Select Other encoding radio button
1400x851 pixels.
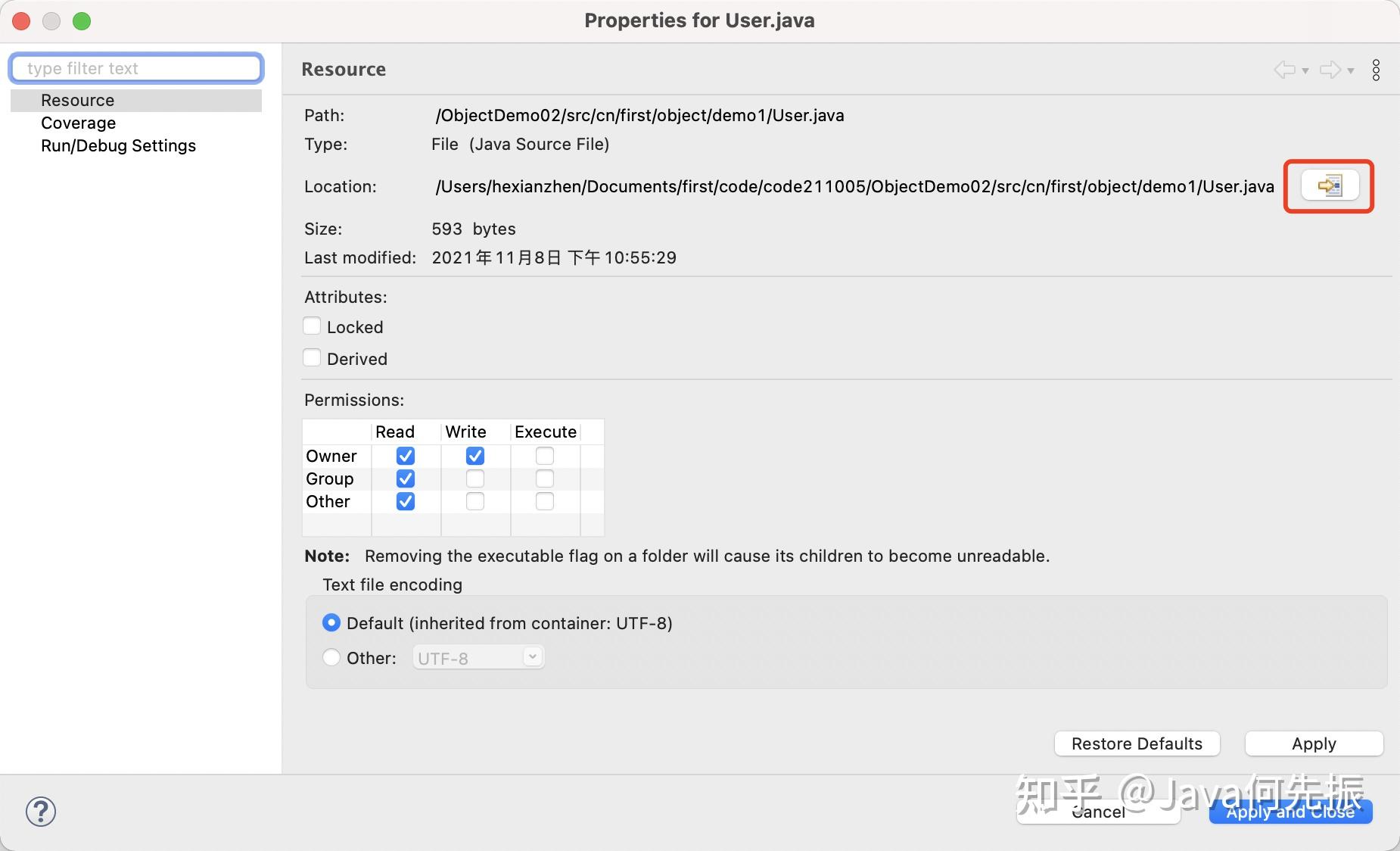[x=331, y=657]
